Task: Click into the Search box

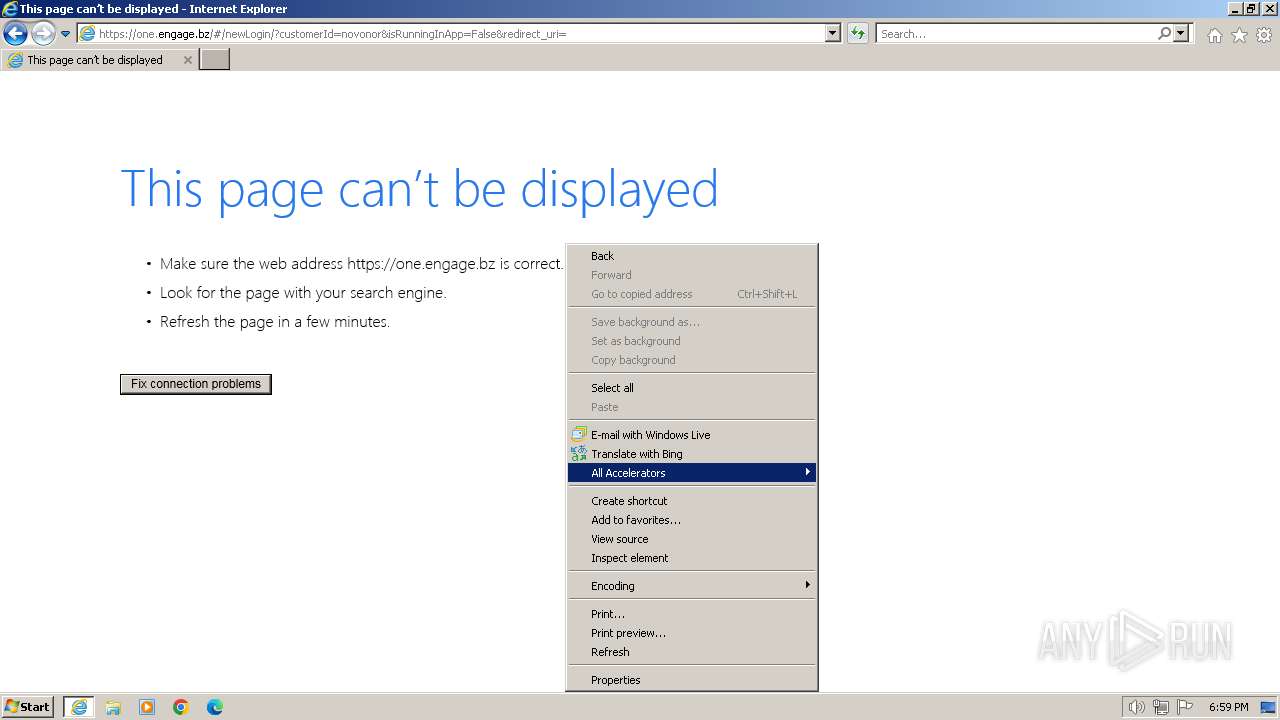Action: coord(1016,34)
